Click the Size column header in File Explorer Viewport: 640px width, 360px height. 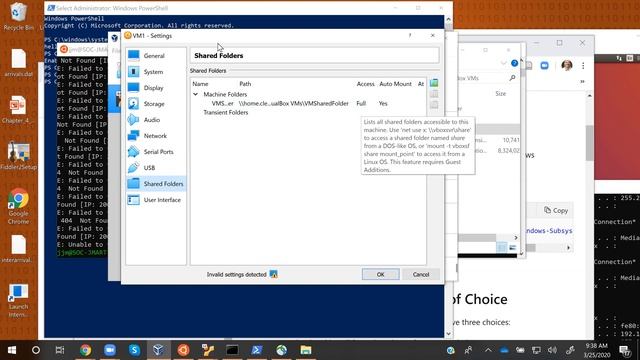click(x=500, y=93)
